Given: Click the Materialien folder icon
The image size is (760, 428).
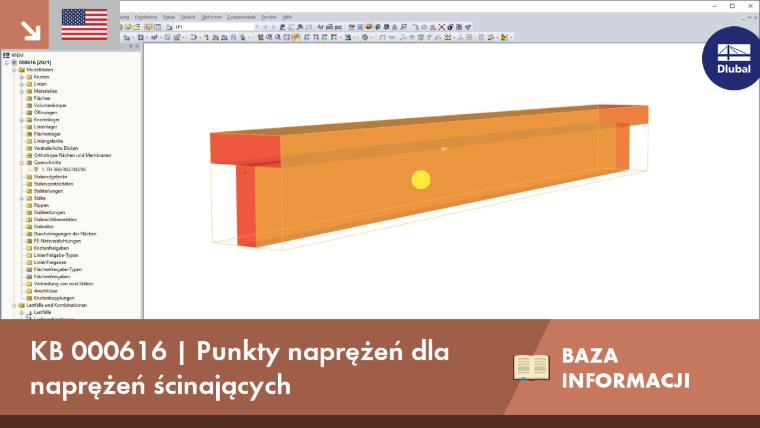Looking at the screenshot, I should coord(29,91).
